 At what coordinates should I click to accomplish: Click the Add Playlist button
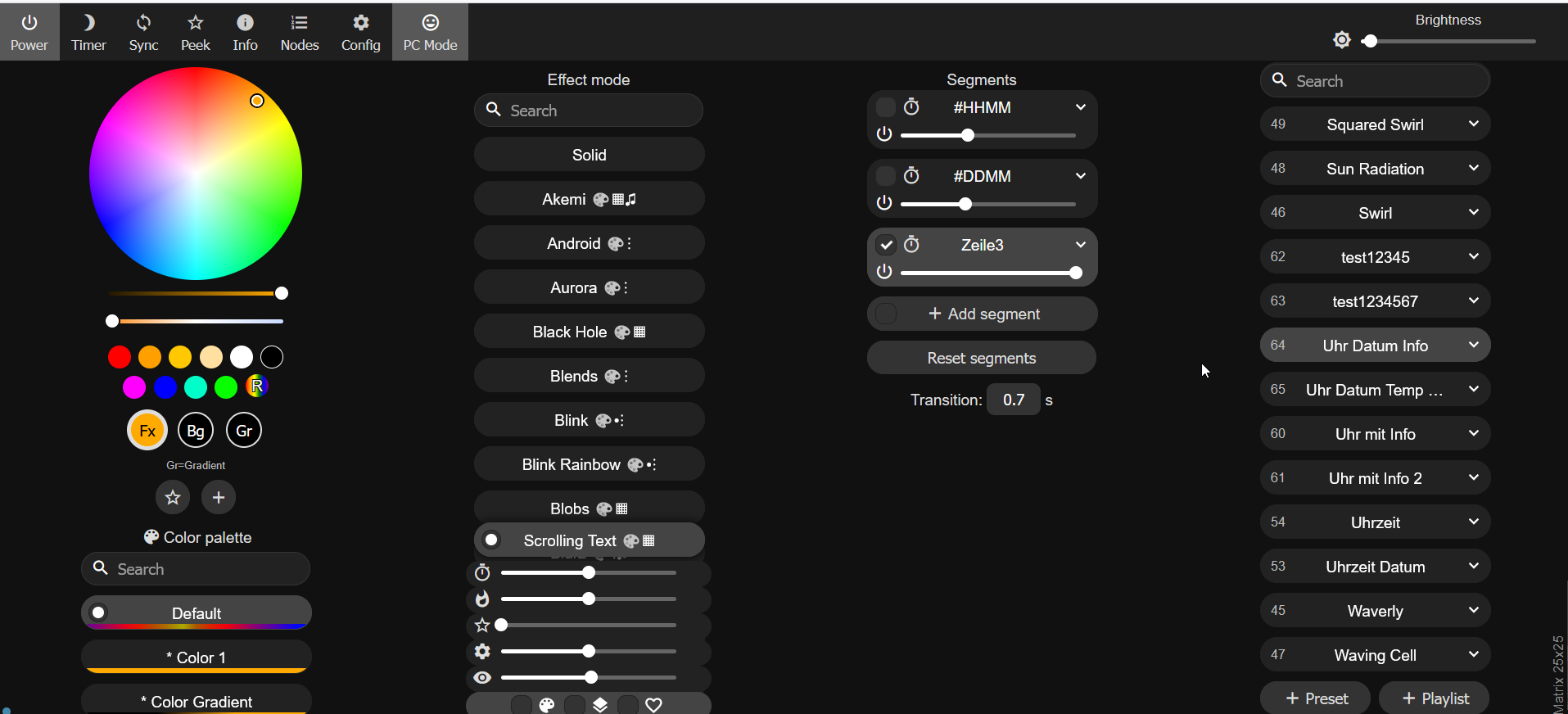point(1435,698)
